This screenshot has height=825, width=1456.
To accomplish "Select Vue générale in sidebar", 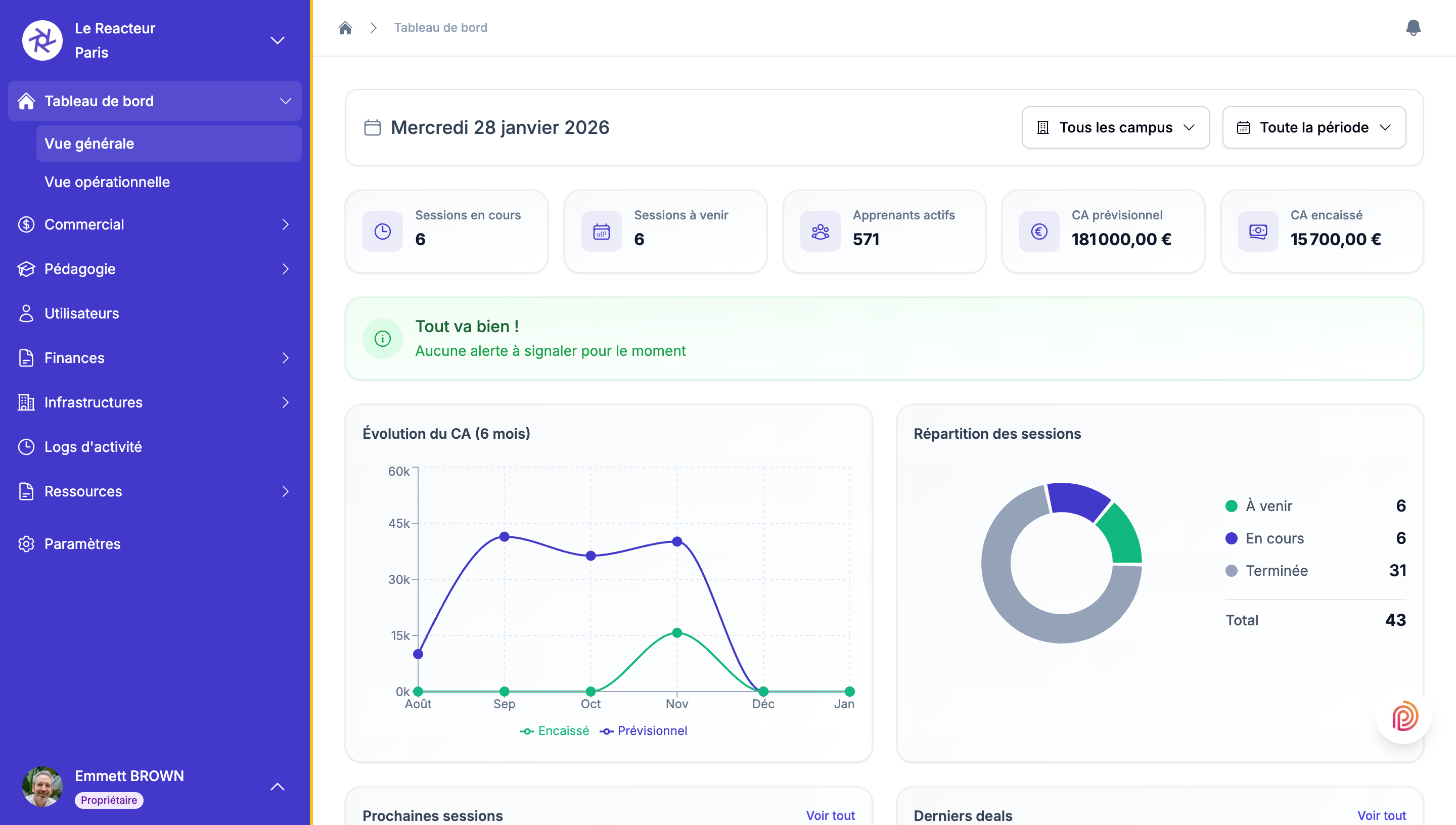I will pos(89,144).
